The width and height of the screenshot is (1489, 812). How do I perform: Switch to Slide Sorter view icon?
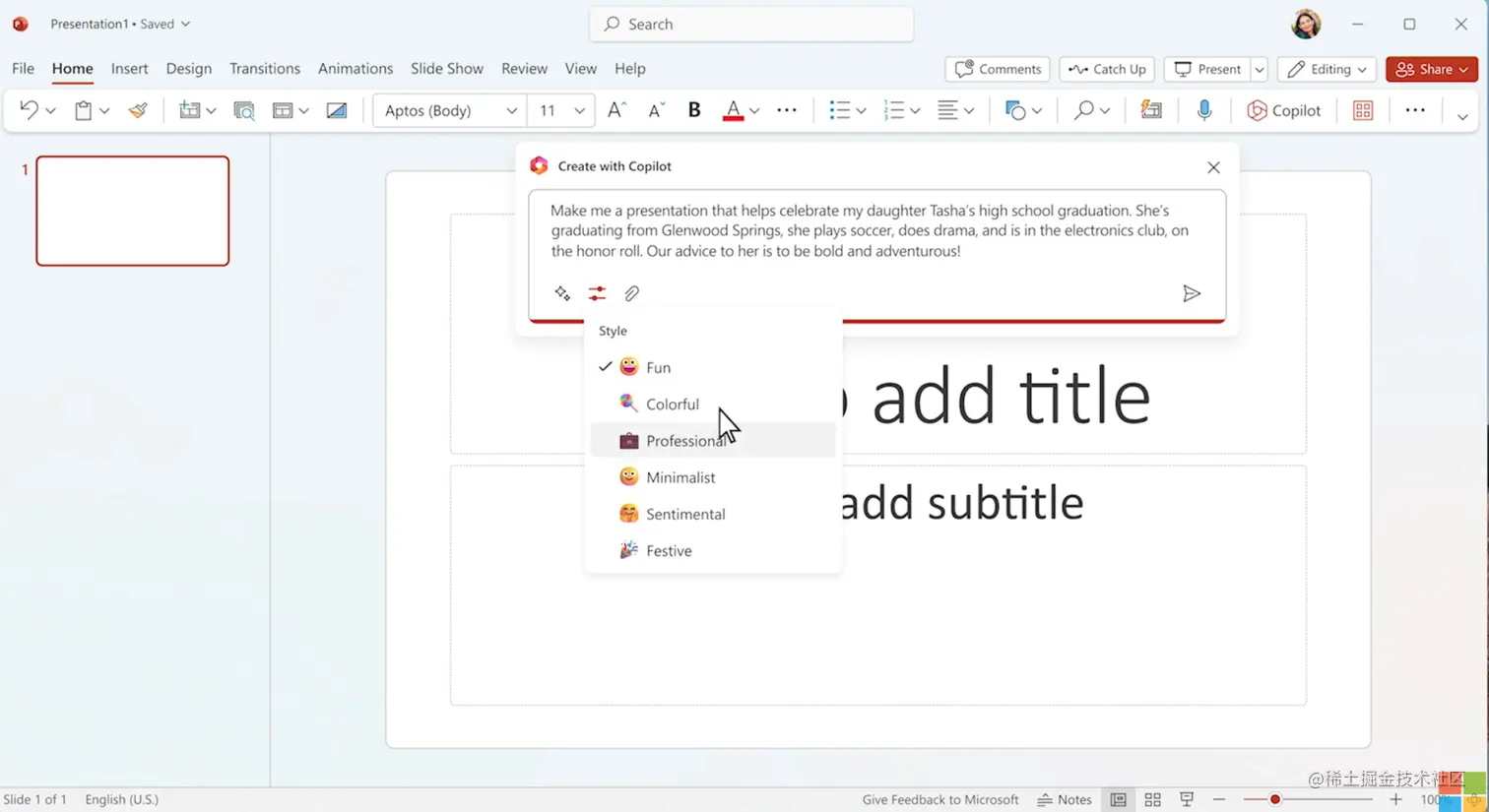point(1152,799)
